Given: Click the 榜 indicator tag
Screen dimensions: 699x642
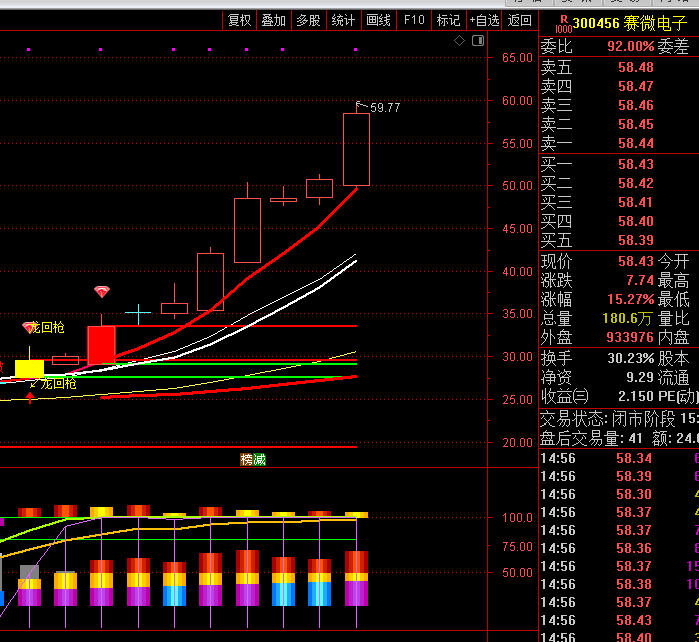Looking at the screenshot, I should (x=245, y=459).
